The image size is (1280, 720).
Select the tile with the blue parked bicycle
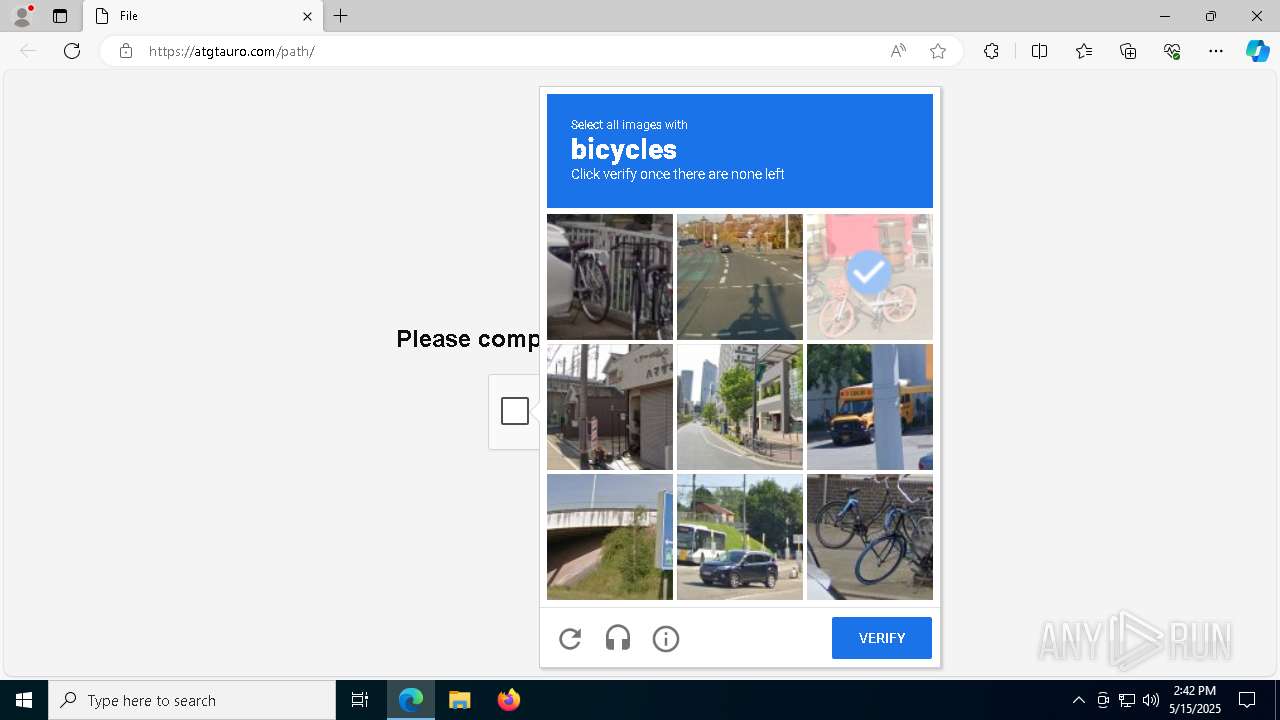pyautogui.click(x=870, y=537)
